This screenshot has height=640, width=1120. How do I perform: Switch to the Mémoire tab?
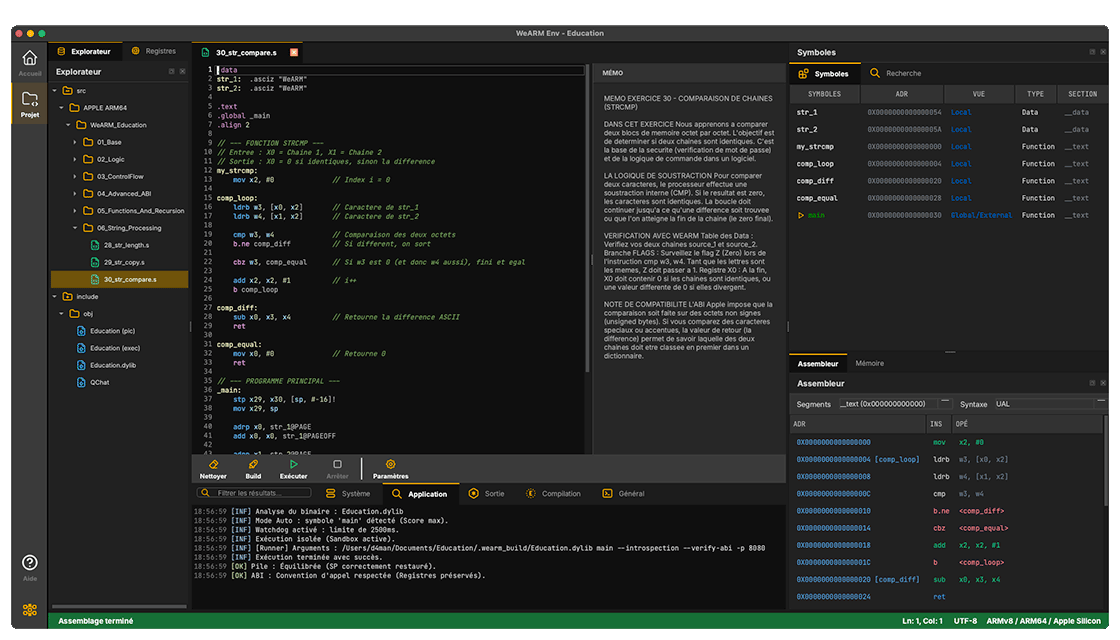869,363
